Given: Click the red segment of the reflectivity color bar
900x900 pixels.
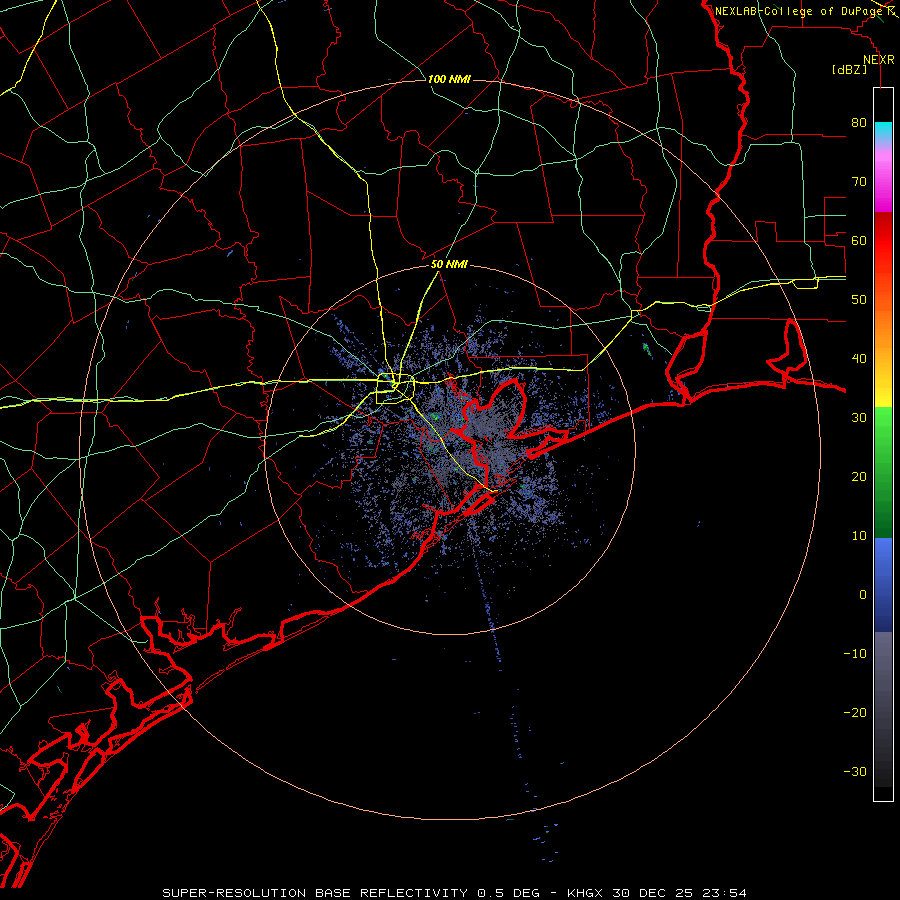Looking at the screenshot, I should tap(883, 244).
